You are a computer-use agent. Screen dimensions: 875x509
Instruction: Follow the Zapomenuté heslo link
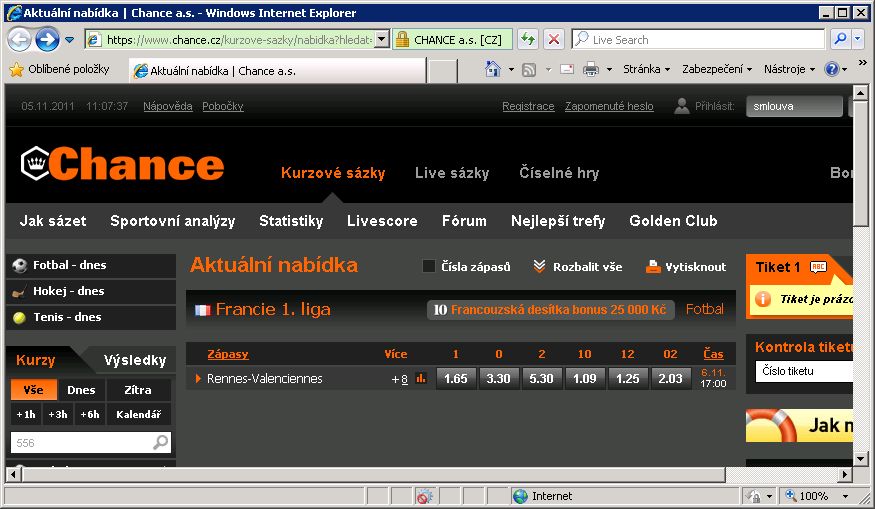point(609,106)
